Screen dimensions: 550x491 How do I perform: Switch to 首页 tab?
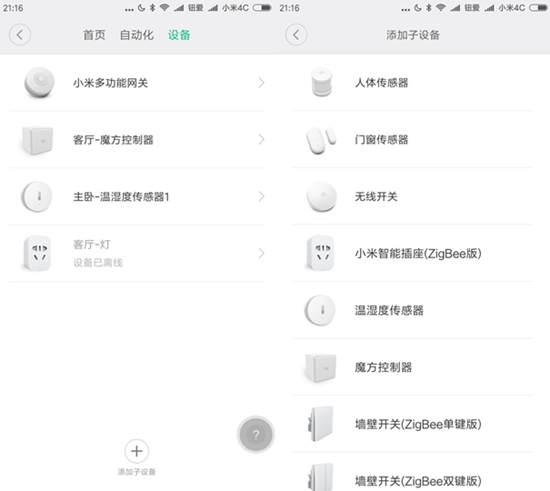coord(94,35)
